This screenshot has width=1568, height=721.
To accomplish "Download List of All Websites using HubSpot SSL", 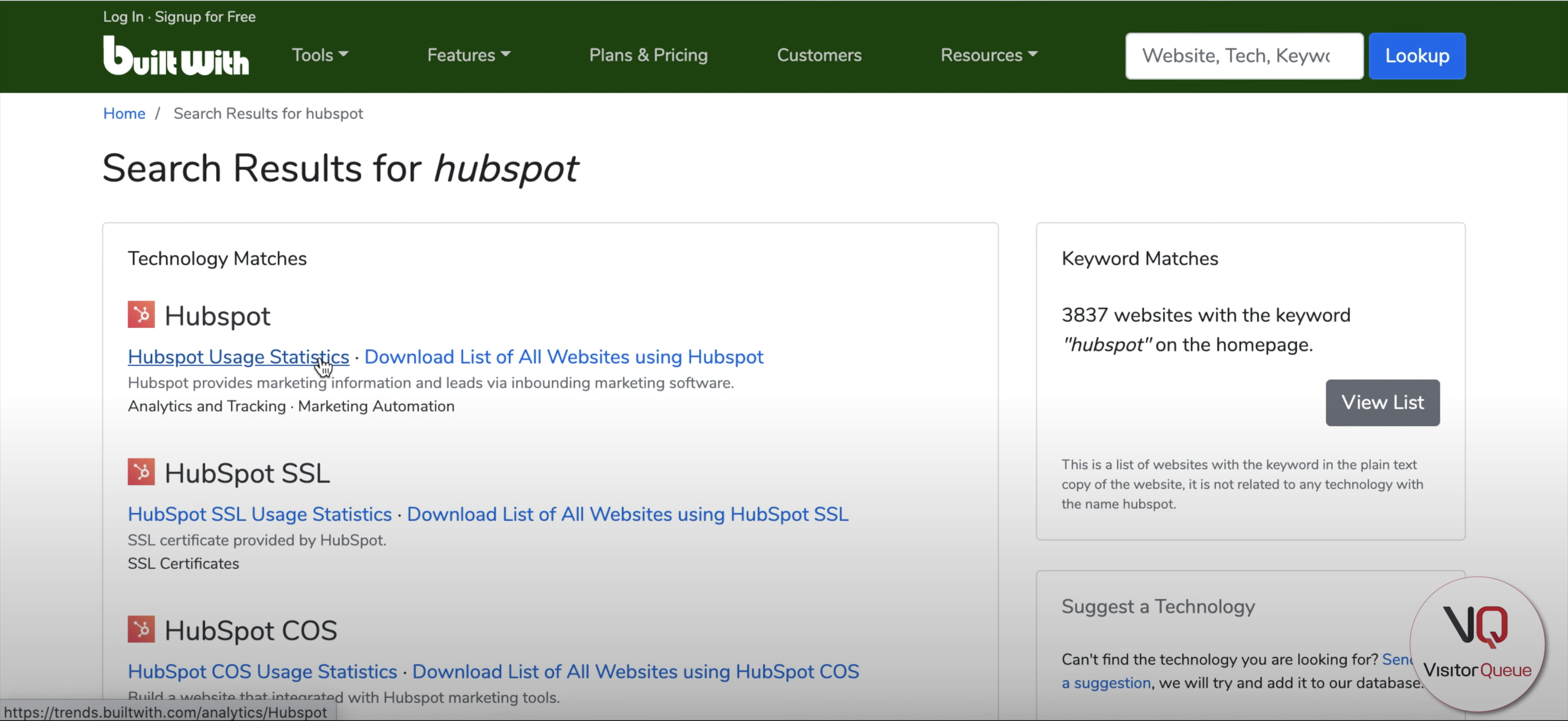I will point(628,514).
